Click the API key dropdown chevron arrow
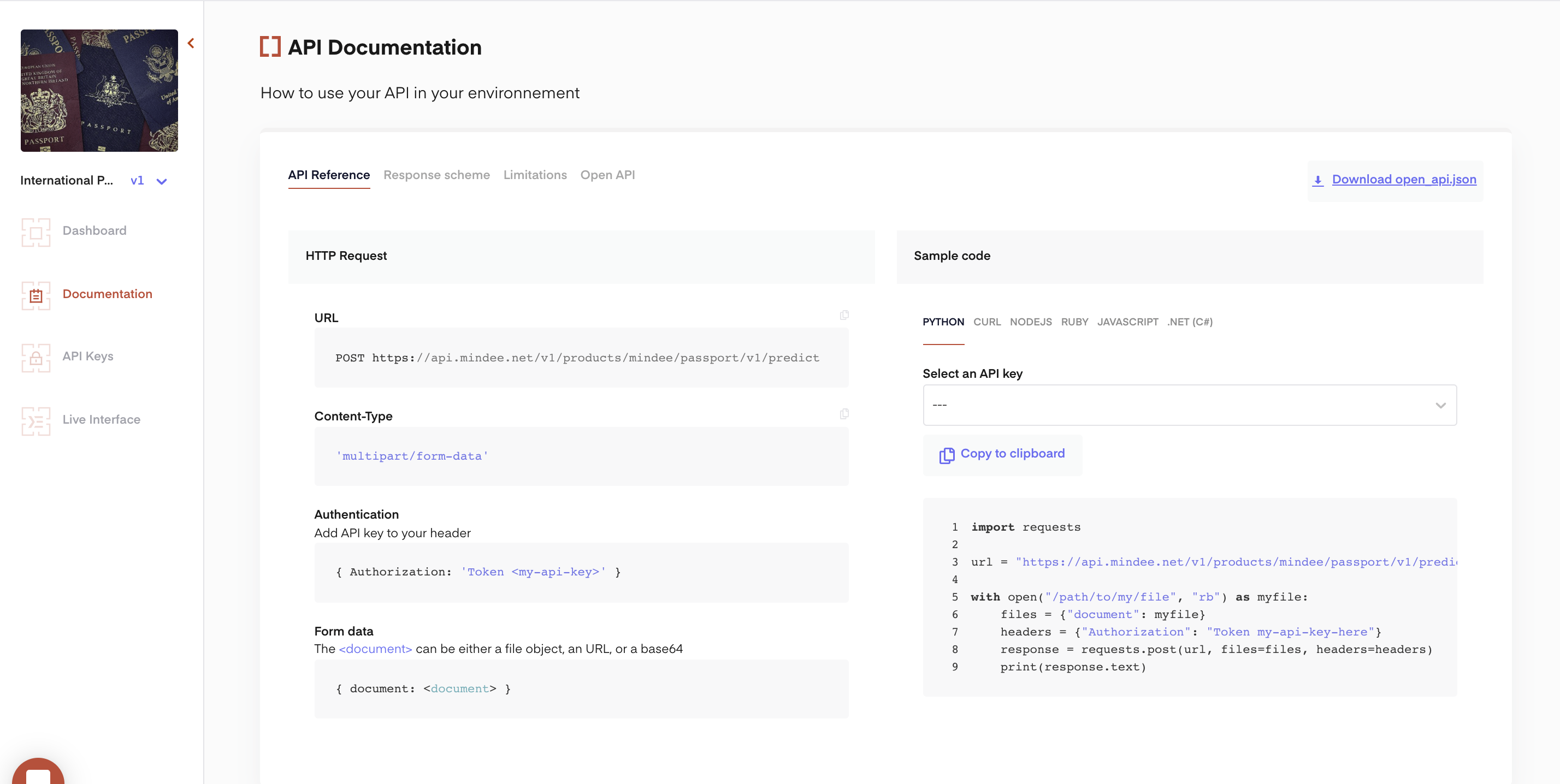Image resolution: width=1560 pixels, height=784 pixels. pos(1440,405)
